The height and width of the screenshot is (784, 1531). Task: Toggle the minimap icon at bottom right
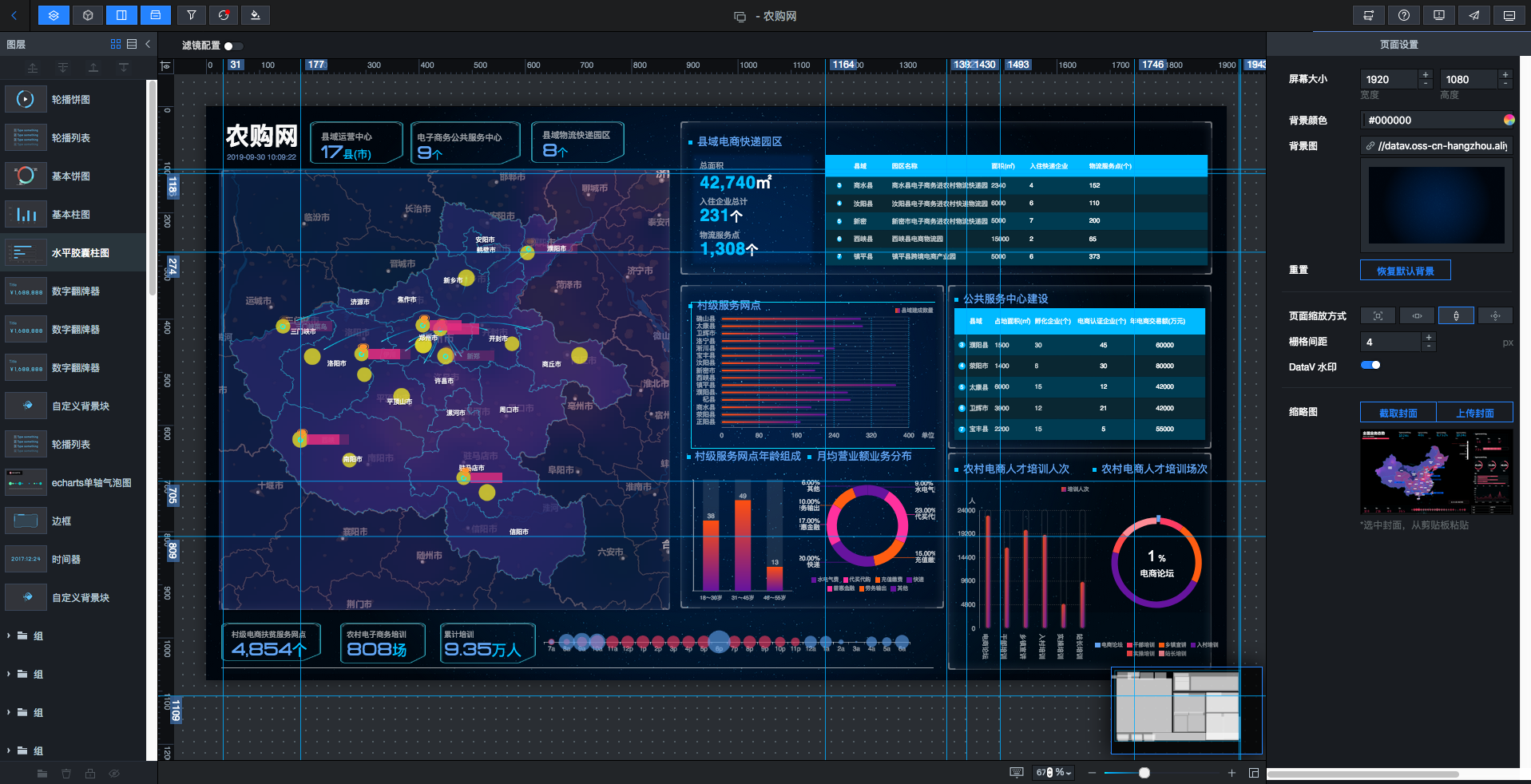(1254, 773)
